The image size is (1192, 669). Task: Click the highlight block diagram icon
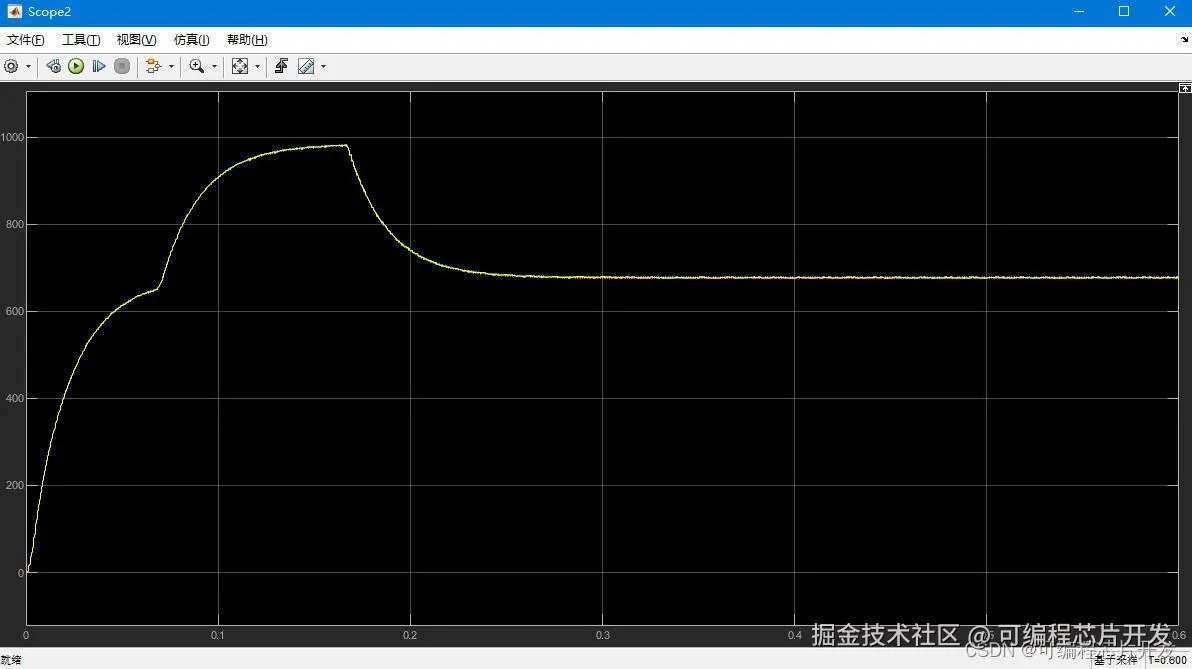pos(154,66)
